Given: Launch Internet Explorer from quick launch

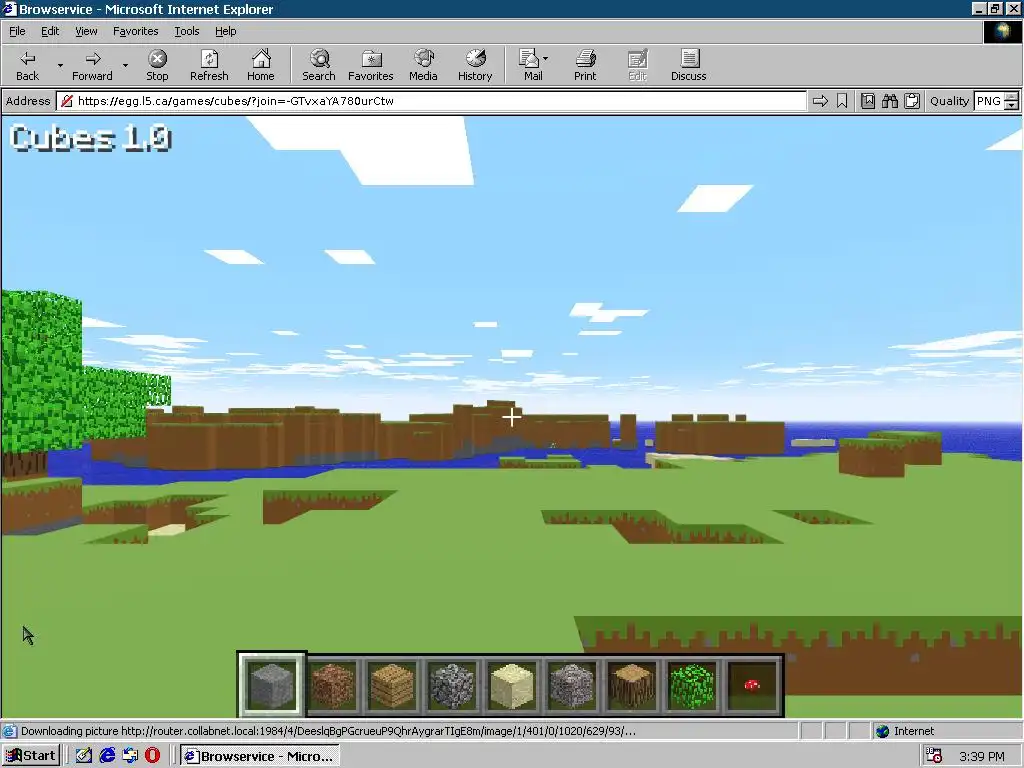Looking at the screenshot, I should point(107,756).
